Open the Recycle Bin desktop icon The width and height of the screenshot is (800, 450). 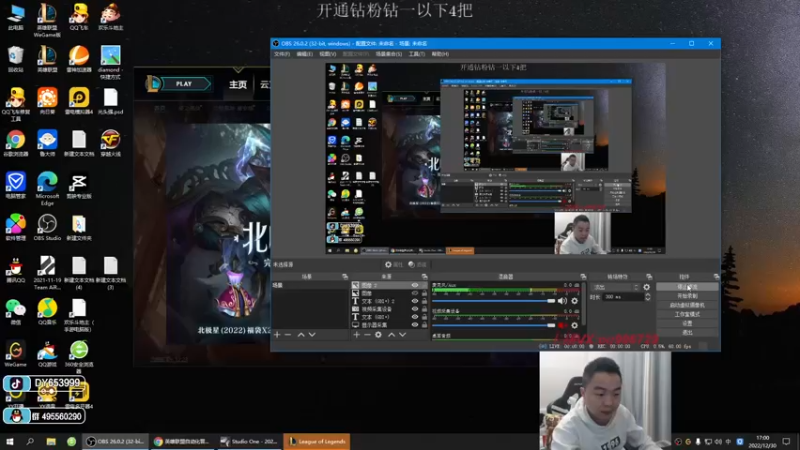(15, 59)
